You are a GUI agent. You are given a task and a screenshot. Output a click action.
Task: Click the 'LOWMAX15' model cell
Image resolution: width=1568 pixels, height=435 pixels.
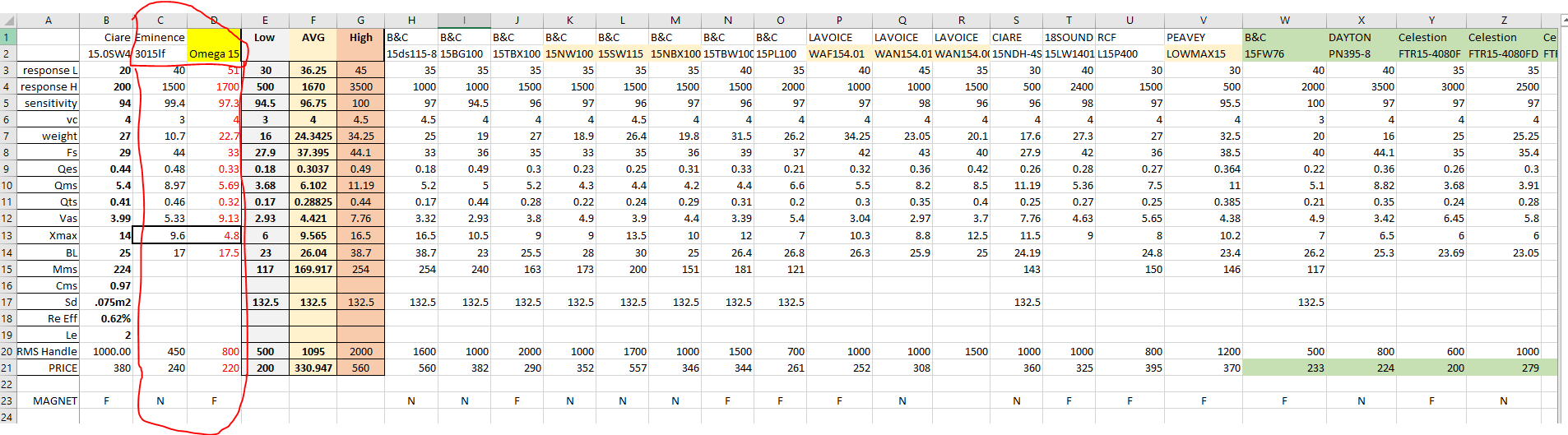click(1203, 53)
